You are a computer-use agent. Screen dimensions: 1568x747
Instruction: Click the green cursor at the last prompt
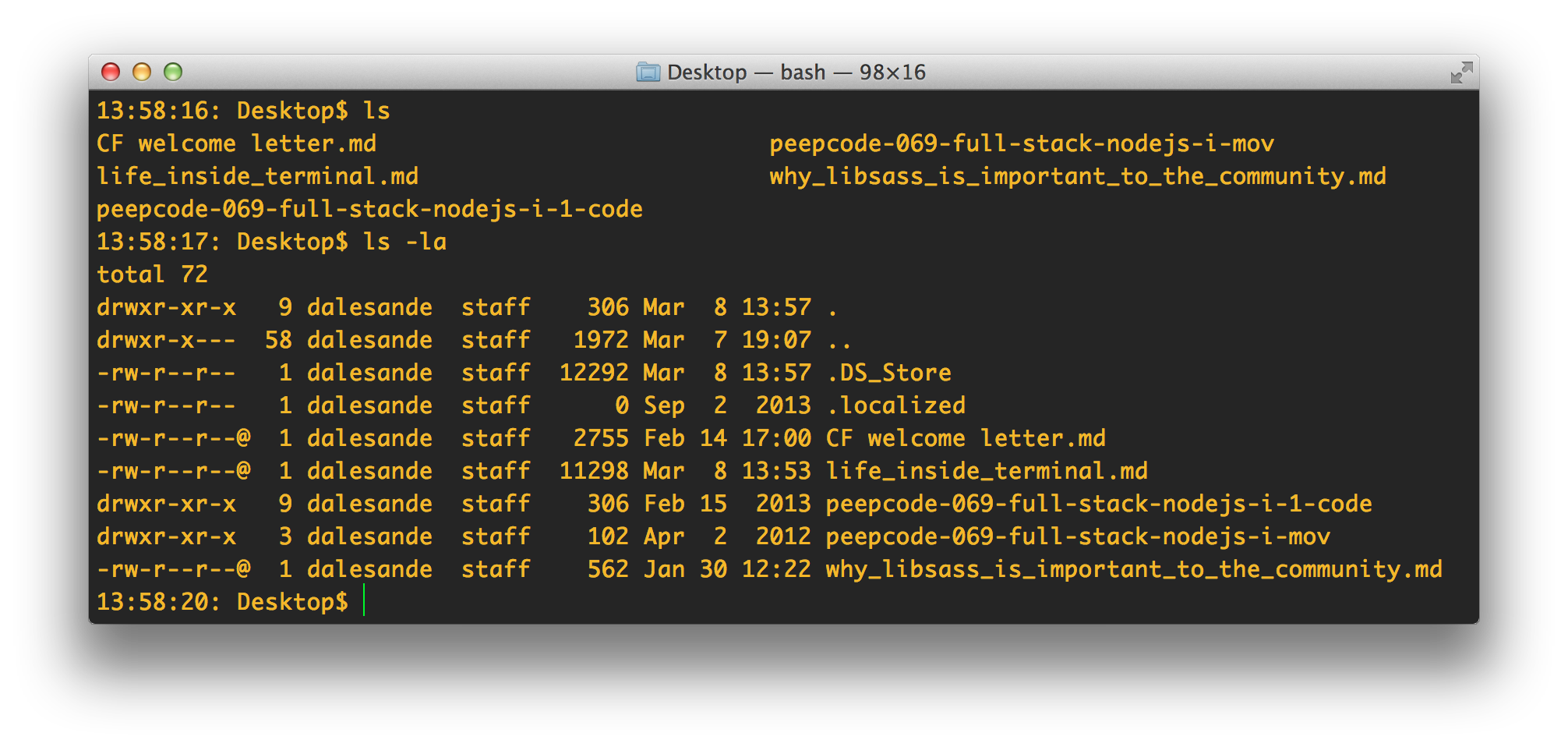coord(364,602)
